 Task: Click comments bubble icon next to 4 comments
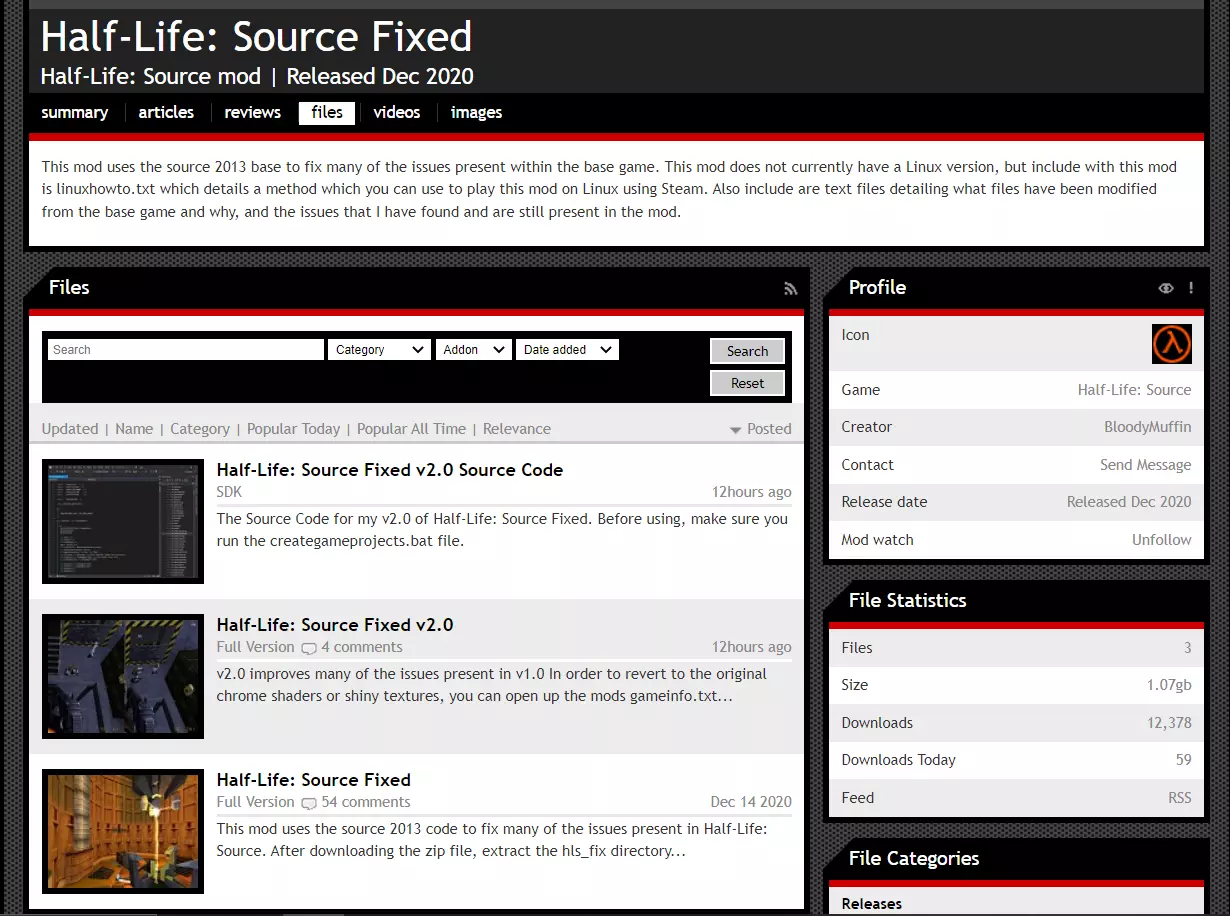309,648
